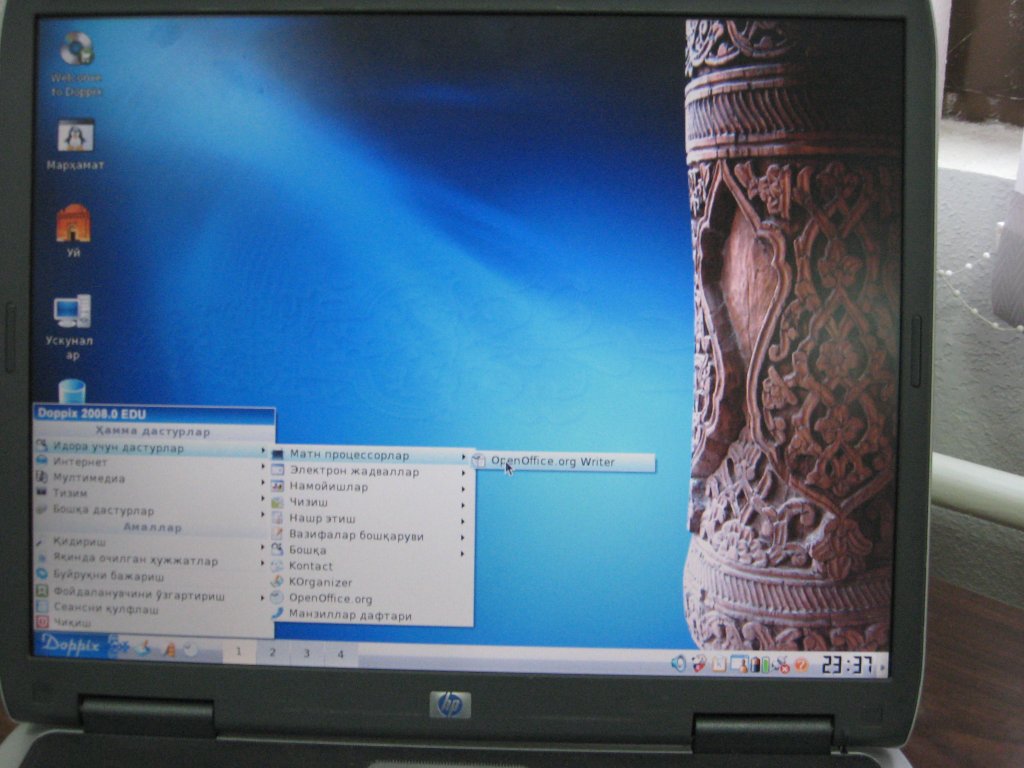Open the Уй home folder icon
Viewport: 1024px width, 768px height.
click(x=73, y=231)
